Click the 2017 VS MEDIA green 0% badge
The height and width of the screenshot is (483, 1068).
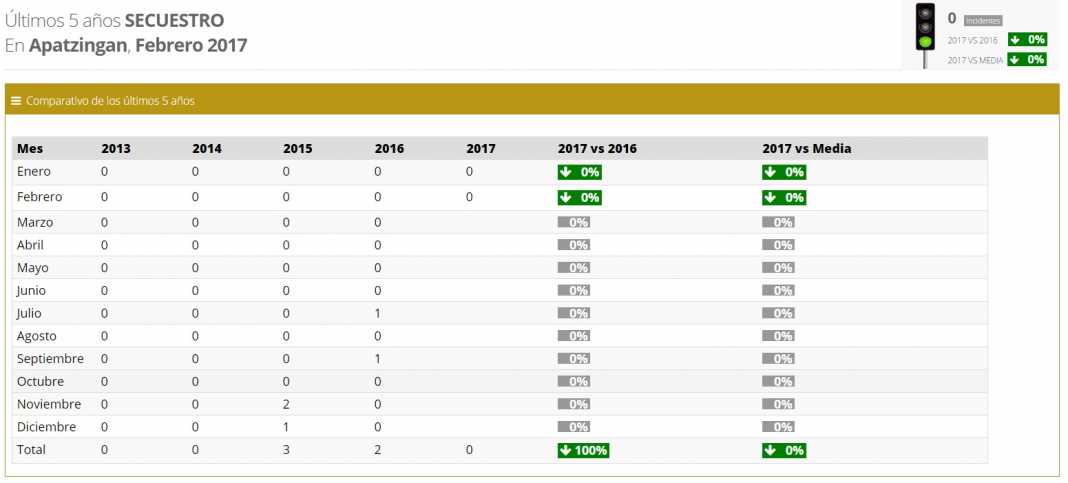tap(1027, 59)
